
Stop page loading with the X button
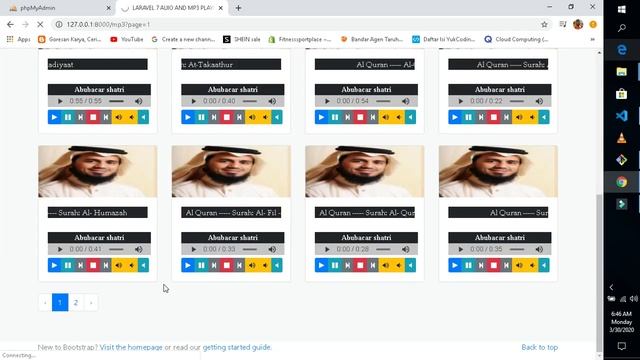pos(40,24)
